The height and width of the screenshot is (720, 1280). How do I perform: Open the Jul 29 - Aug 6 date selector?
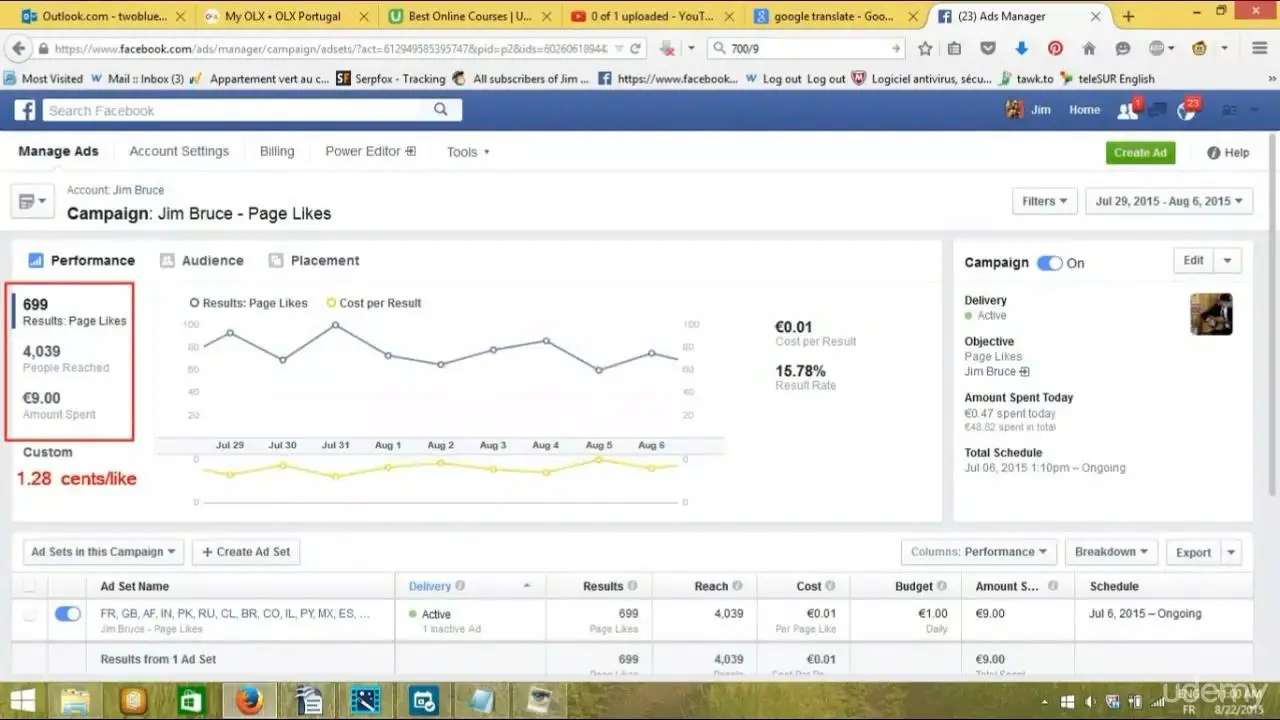coord(1168,201)
